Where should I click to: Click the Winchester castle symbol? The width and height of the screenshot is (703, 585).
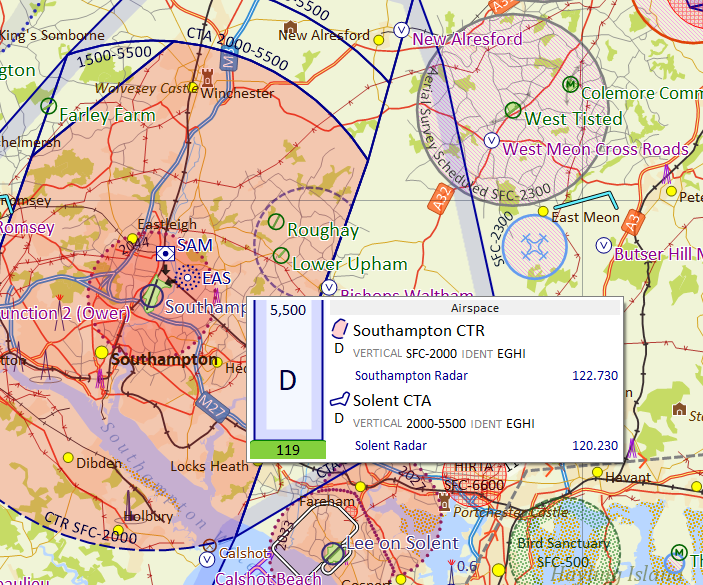207,78
